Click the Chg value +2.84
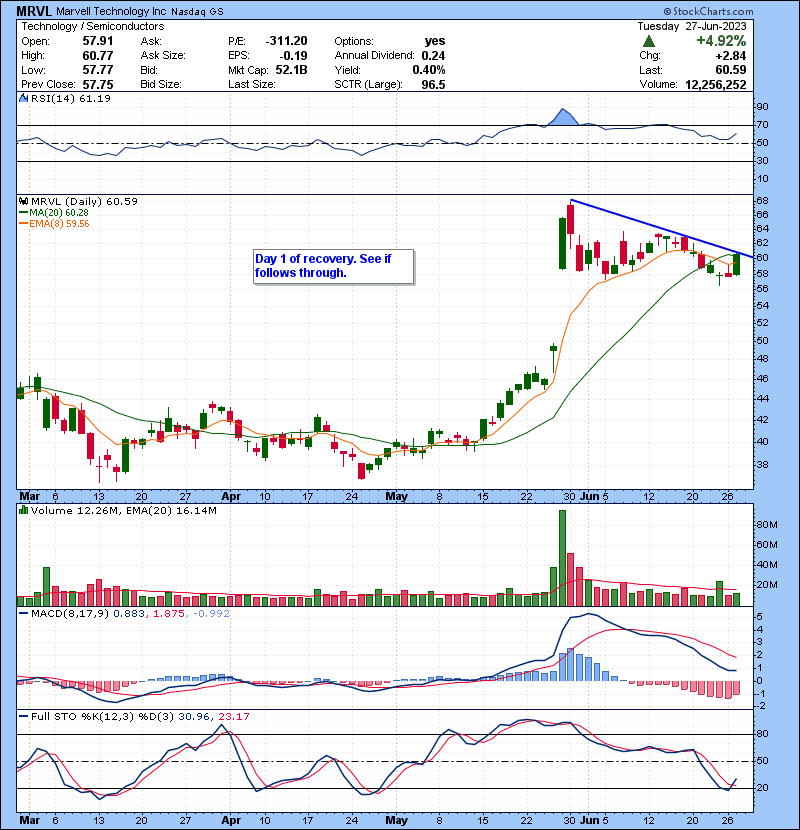Image resolution: width=800 pixels, height=830 pixels. [731, 56]
